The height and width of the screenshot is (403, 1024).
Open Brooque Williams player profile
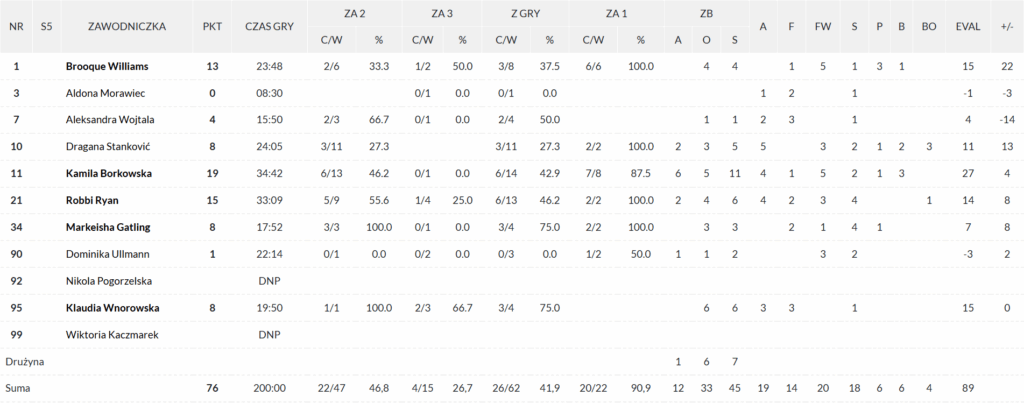[x=107, y=66]
